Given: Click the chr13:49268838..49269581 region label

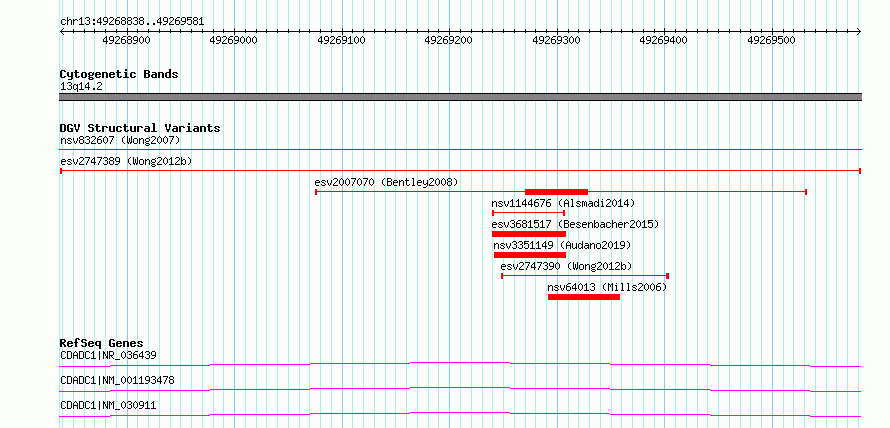Looking at the screenshot, I should 132,22.
